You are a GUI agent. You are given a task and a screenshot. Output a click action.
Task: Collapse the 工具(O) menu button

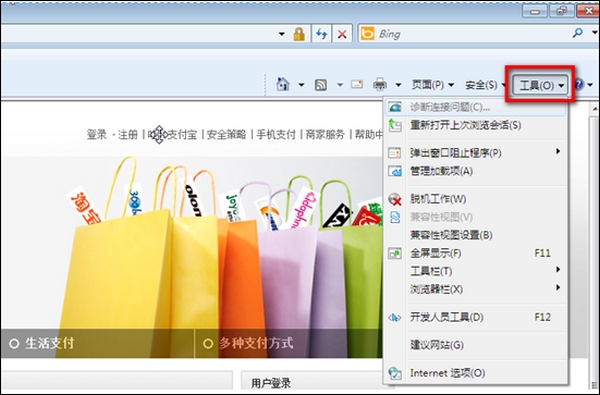[x=540, y=85]
